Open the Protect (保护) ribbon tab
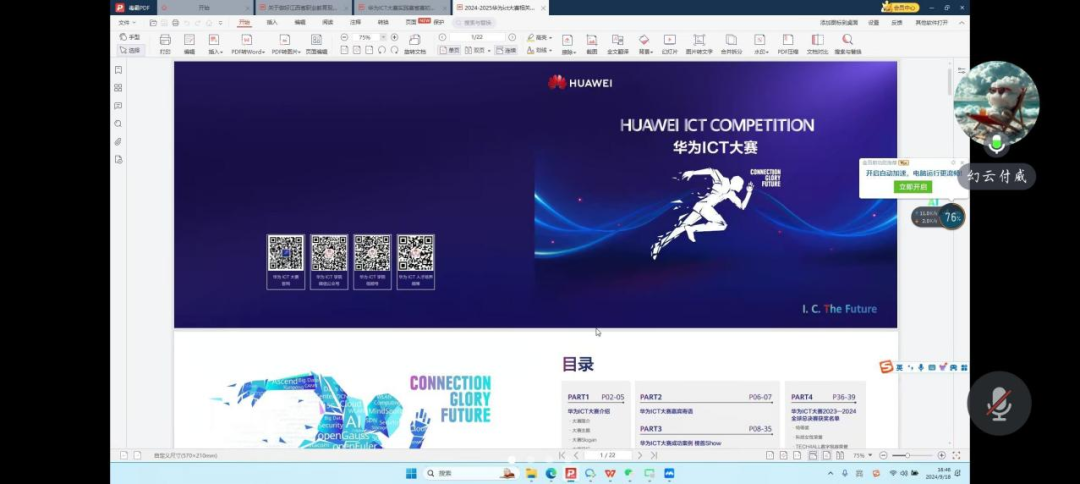Viewport: 1080px width, 484px height. click(x=439, y=22)
